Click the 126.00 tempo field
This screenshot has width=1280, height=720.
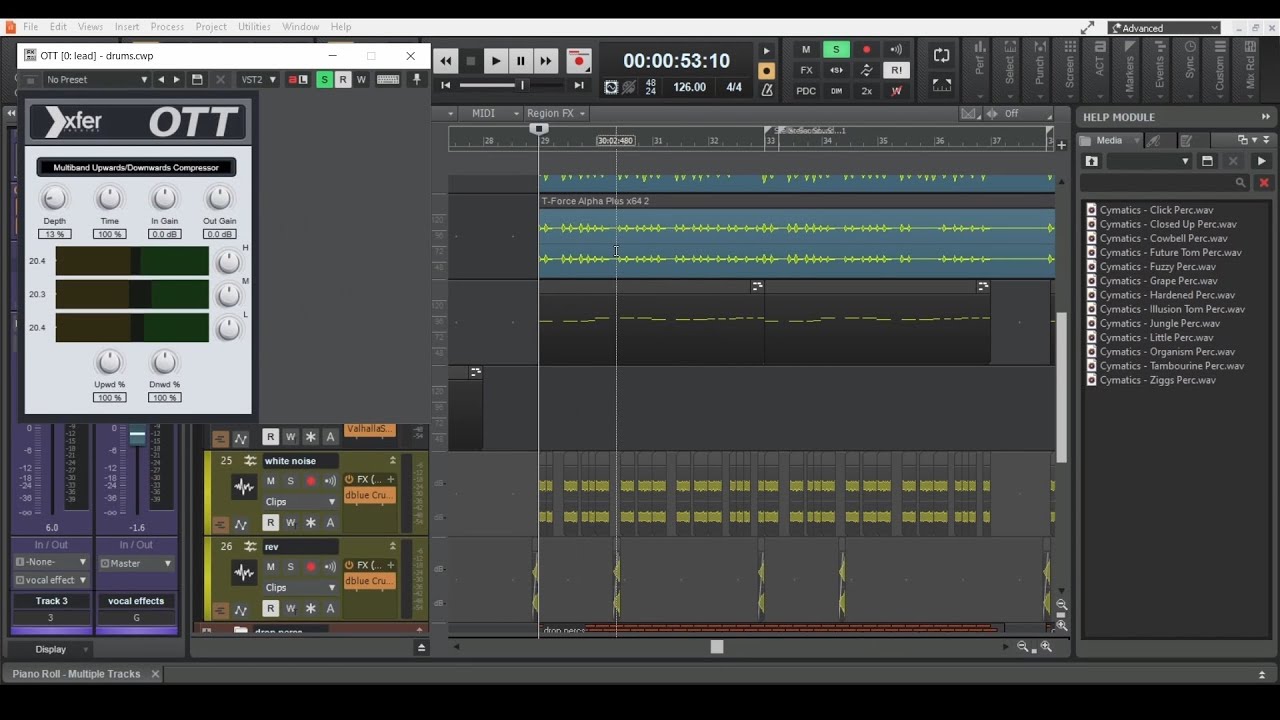pos(689,87)
